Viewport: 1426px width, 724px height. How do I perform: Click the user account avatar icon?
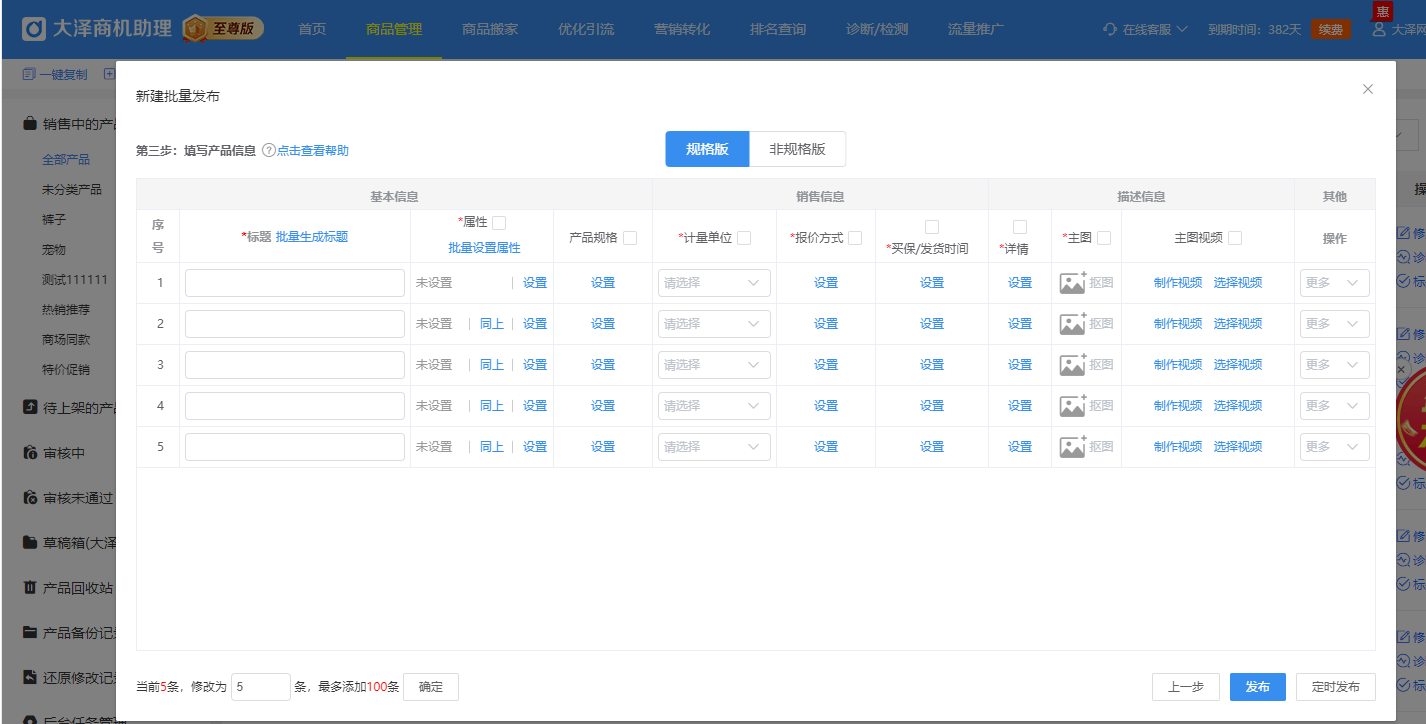click(1379, 29)
